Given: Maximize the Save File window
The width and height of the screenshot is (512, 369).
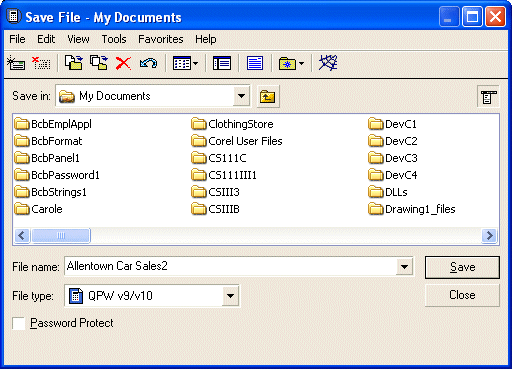Looking at the screenshot, I should tap(472, 17).
